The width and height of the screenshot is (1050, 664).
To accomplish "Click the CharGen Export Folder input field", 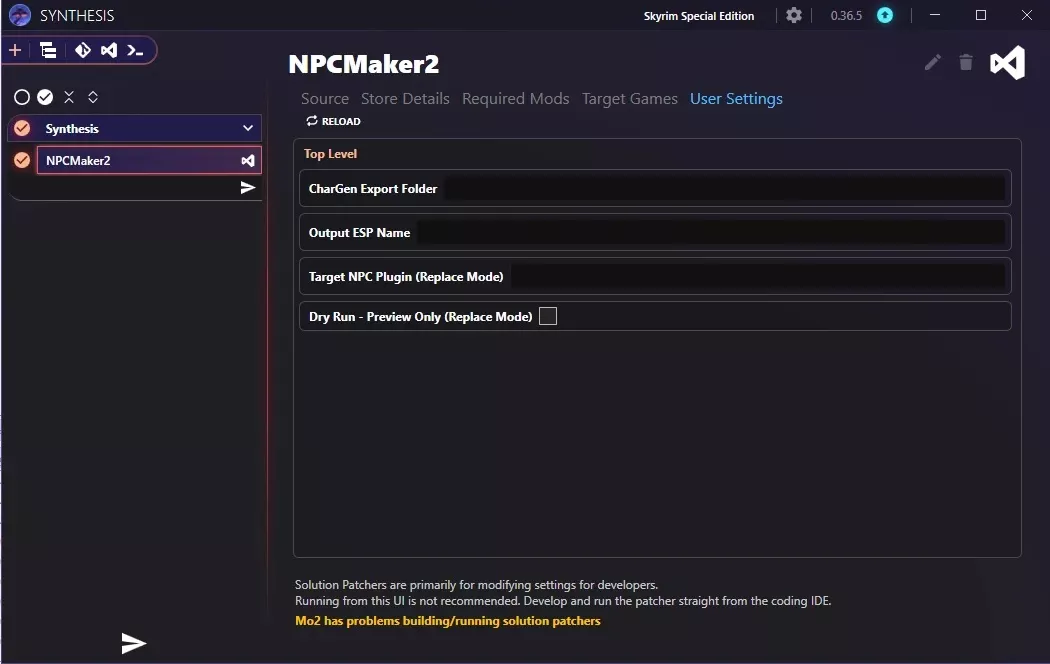I will 725,189.
